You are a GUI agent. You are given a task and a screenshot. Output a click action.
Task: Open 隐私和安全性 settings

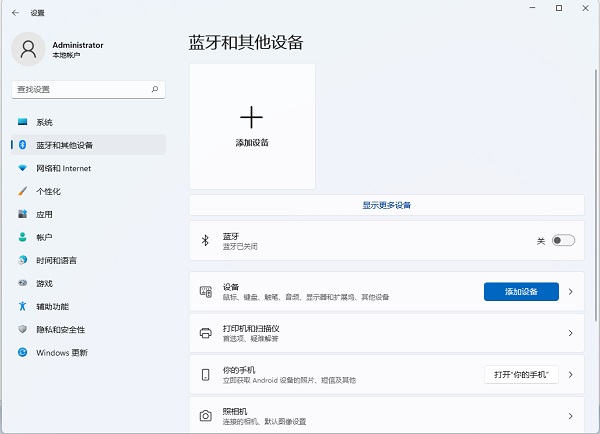(88, 329)
